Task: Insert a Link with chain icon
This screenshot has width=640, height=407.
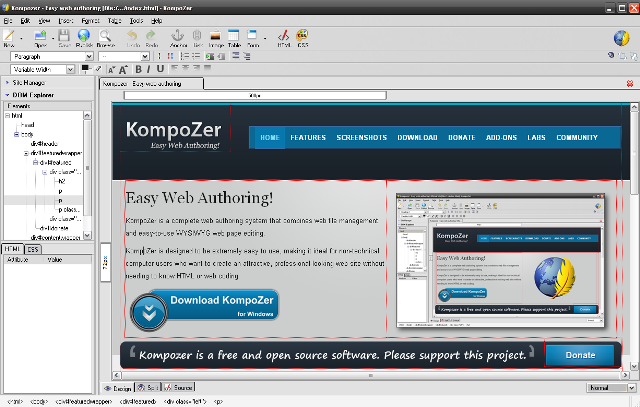Action: (198, 38)
